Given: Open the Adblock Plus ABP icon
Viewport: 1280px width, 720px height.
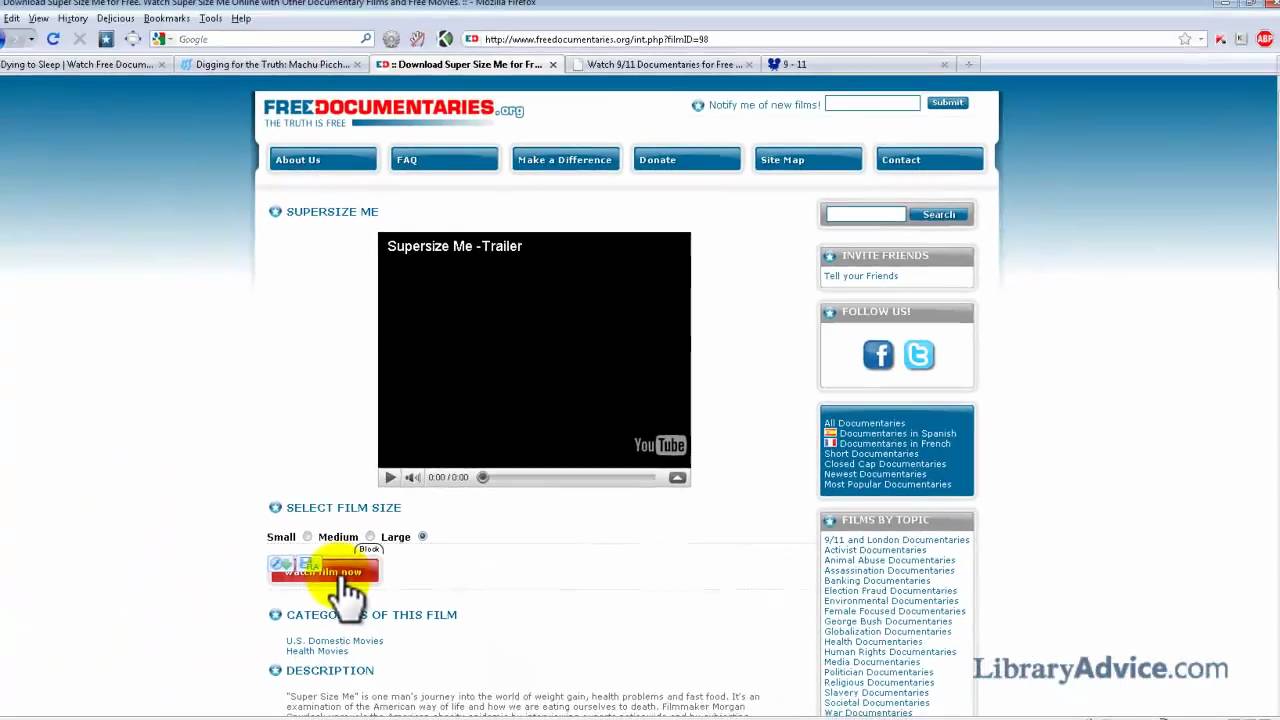Looking at the screenshot, I should point(1266,39).
